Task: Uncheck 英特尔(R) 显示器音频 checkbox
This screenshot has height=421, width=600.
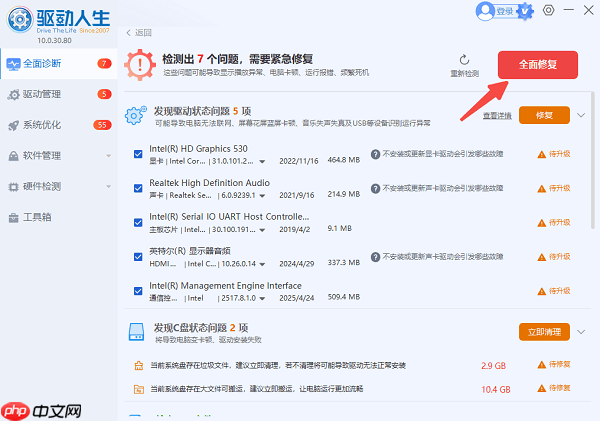Action: click(138, 257)
